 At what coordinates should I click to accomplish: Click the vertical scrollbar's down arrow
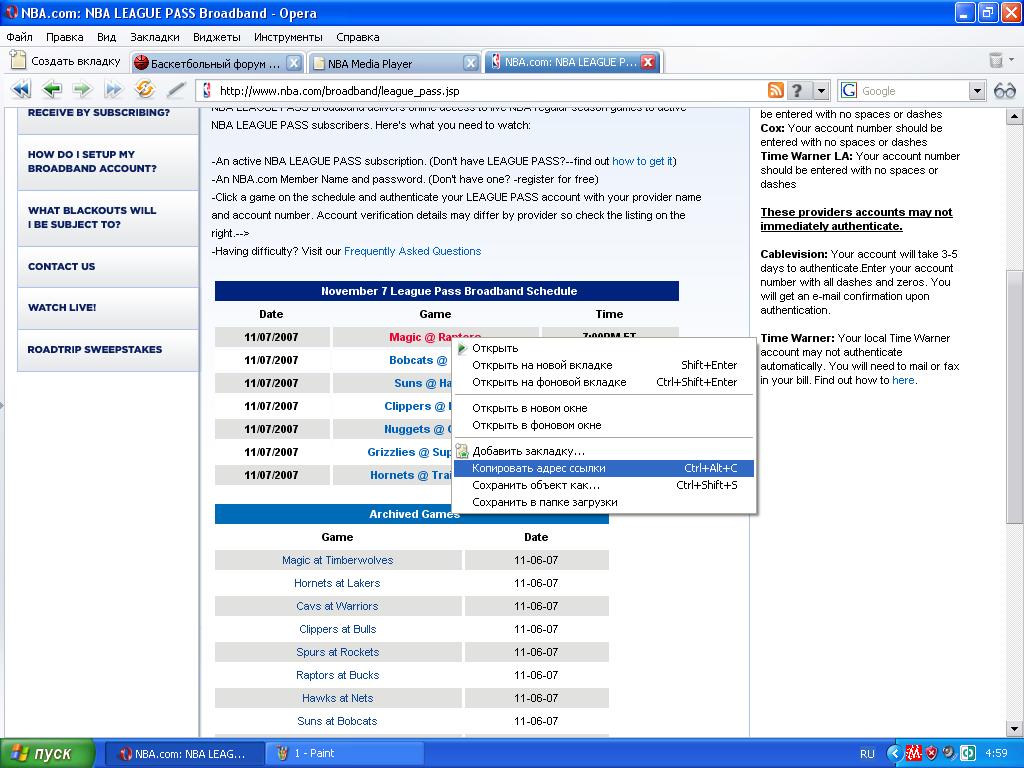pyautogui.click(x=1014, y=728)
